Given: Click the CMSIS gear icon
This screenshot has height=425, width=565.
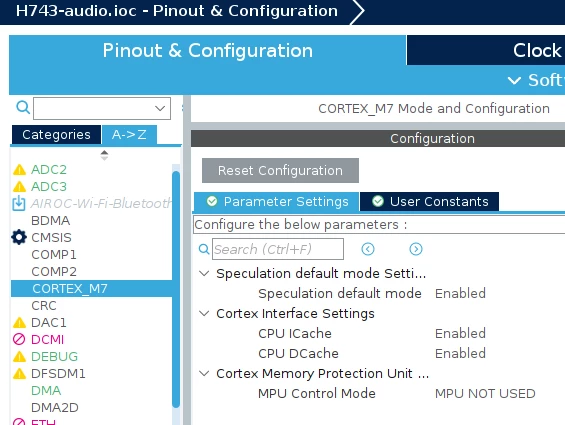Looking at the screenshot, I should 19,237.
